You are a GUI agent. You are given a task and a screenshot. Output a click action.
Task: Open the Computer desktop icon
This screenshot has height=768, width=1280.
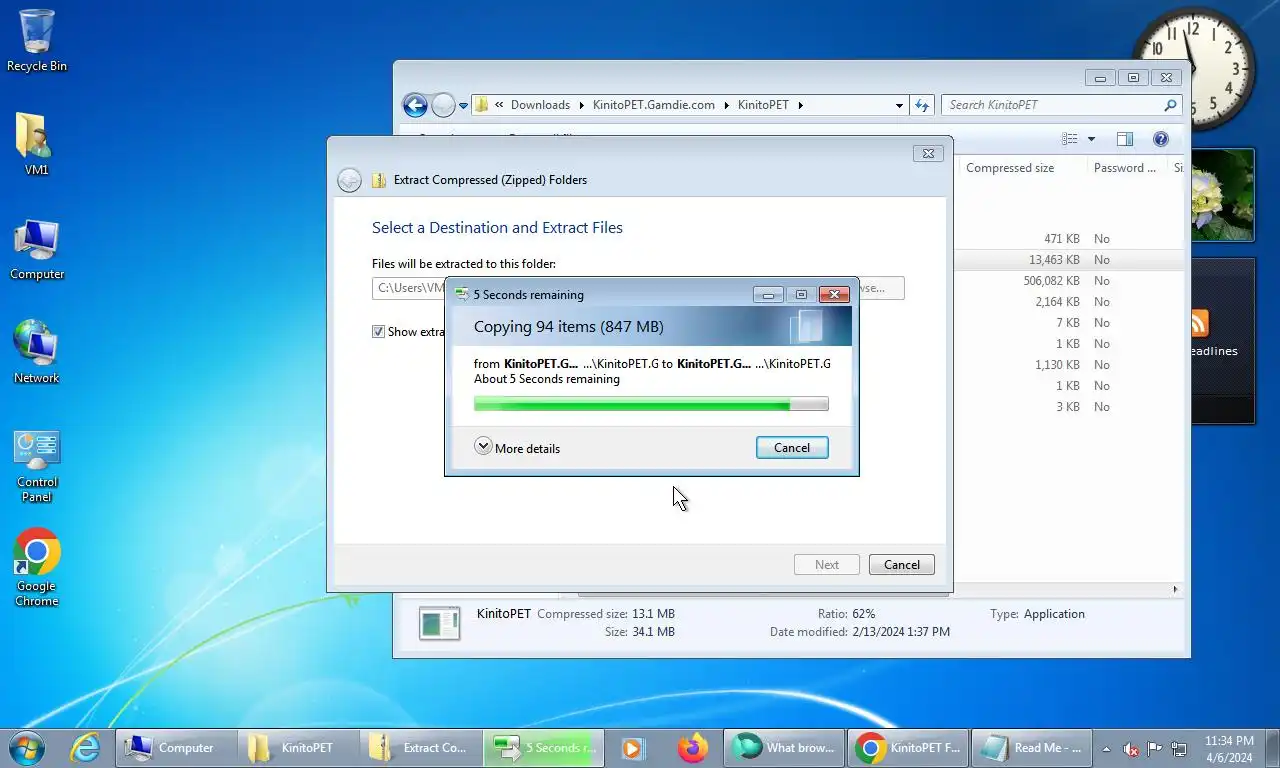click(x=37, y=250)
